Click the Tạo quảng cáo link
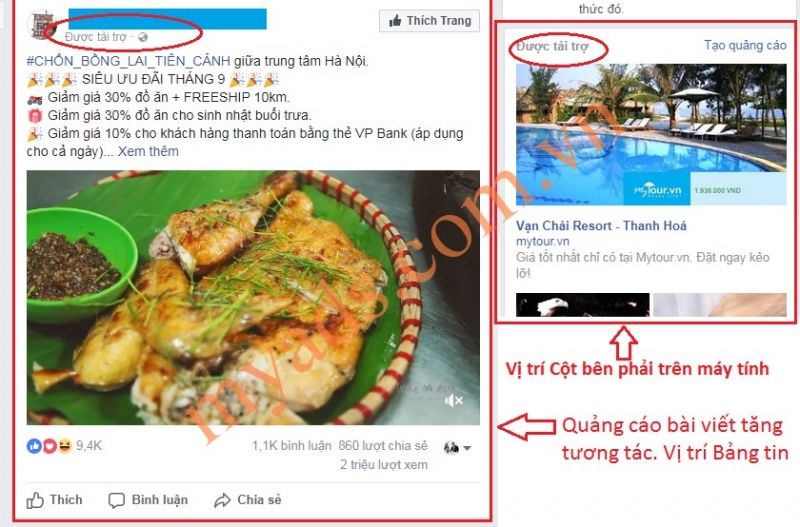 coord(745,45)
